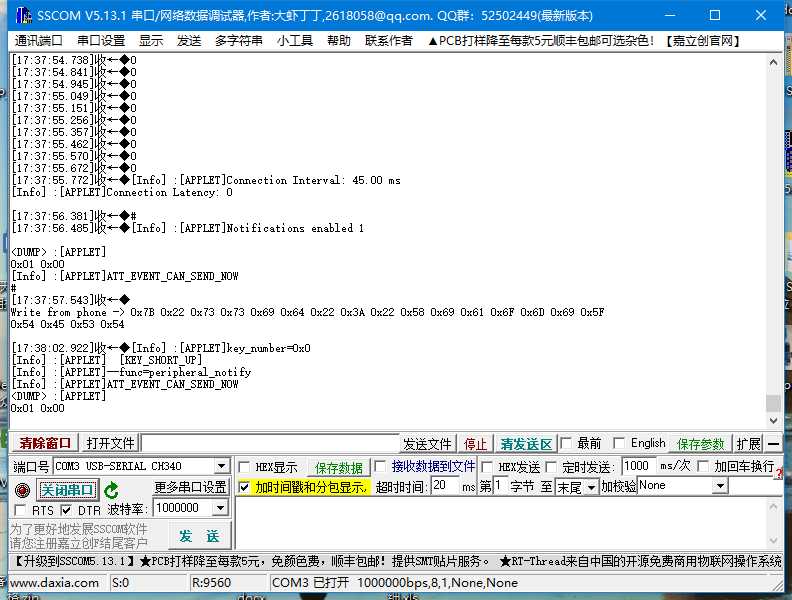Click the receive log scrollbar thumb
Image resolution: width=792 pixels, height=600 pixels.
pos(773,403)
